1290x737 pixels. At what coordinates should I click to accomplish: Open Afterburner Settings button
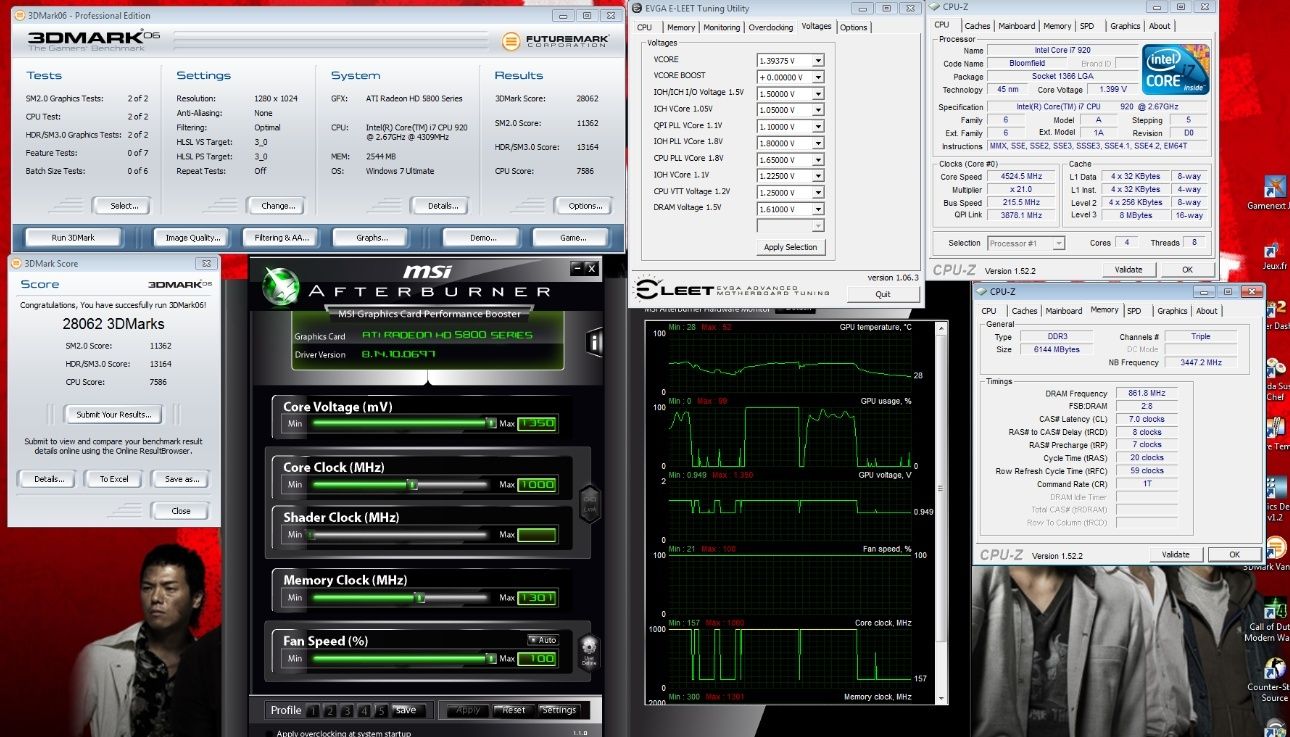(559, 710)
